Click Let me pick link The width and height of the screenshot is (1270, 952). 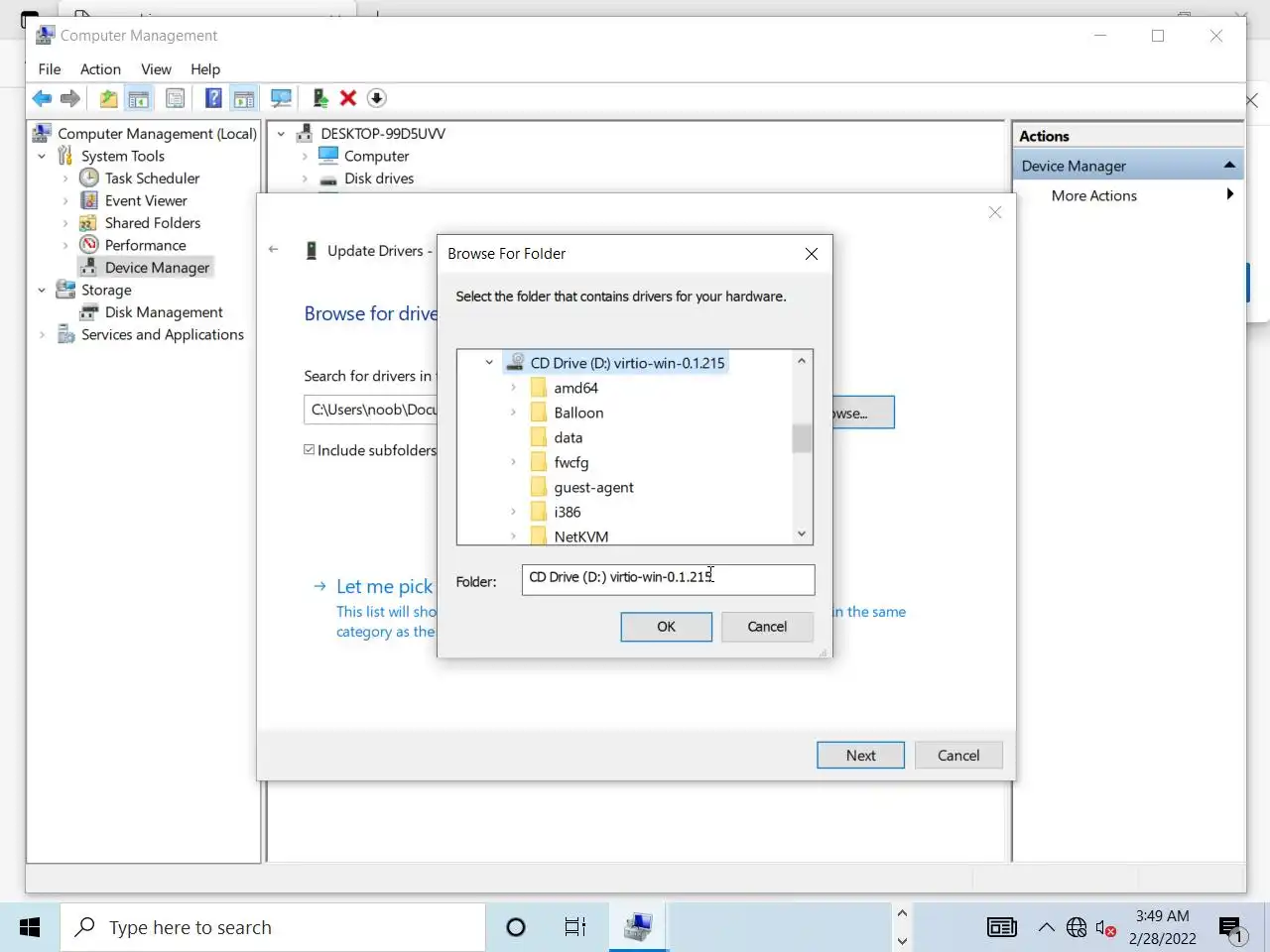click(x=385, y=587)
